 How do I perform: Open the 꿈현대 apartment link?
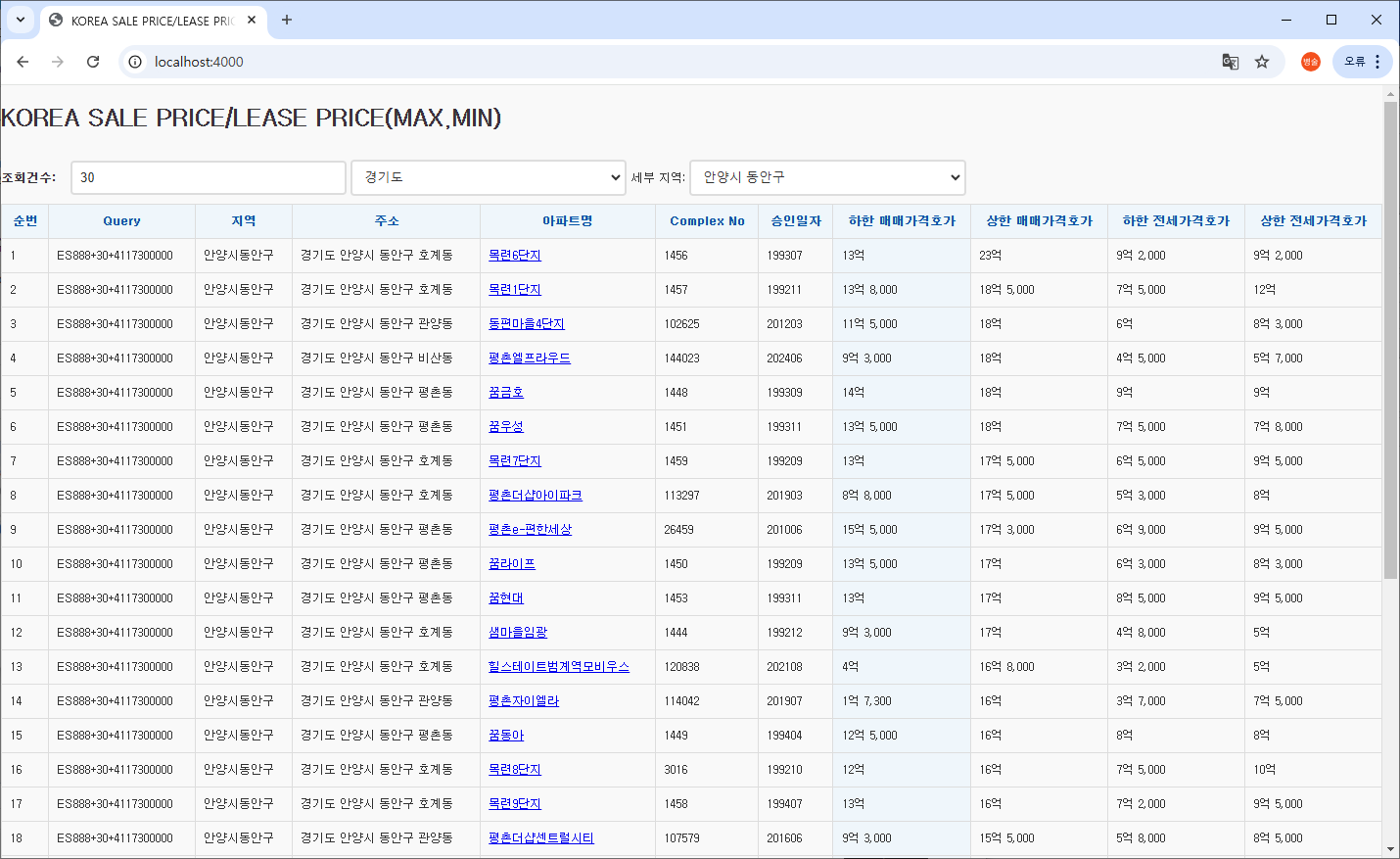pos(506,598)
